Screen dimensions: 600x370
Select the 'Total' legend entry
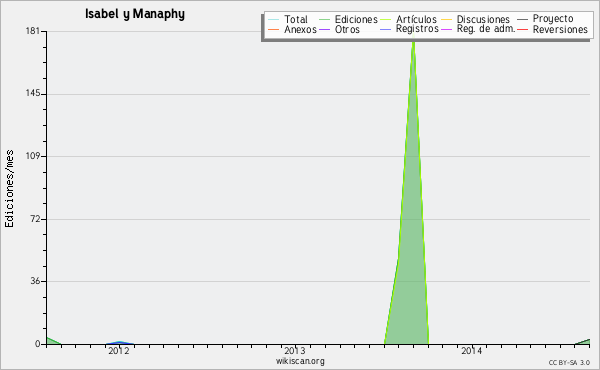[x=296, y=19]
